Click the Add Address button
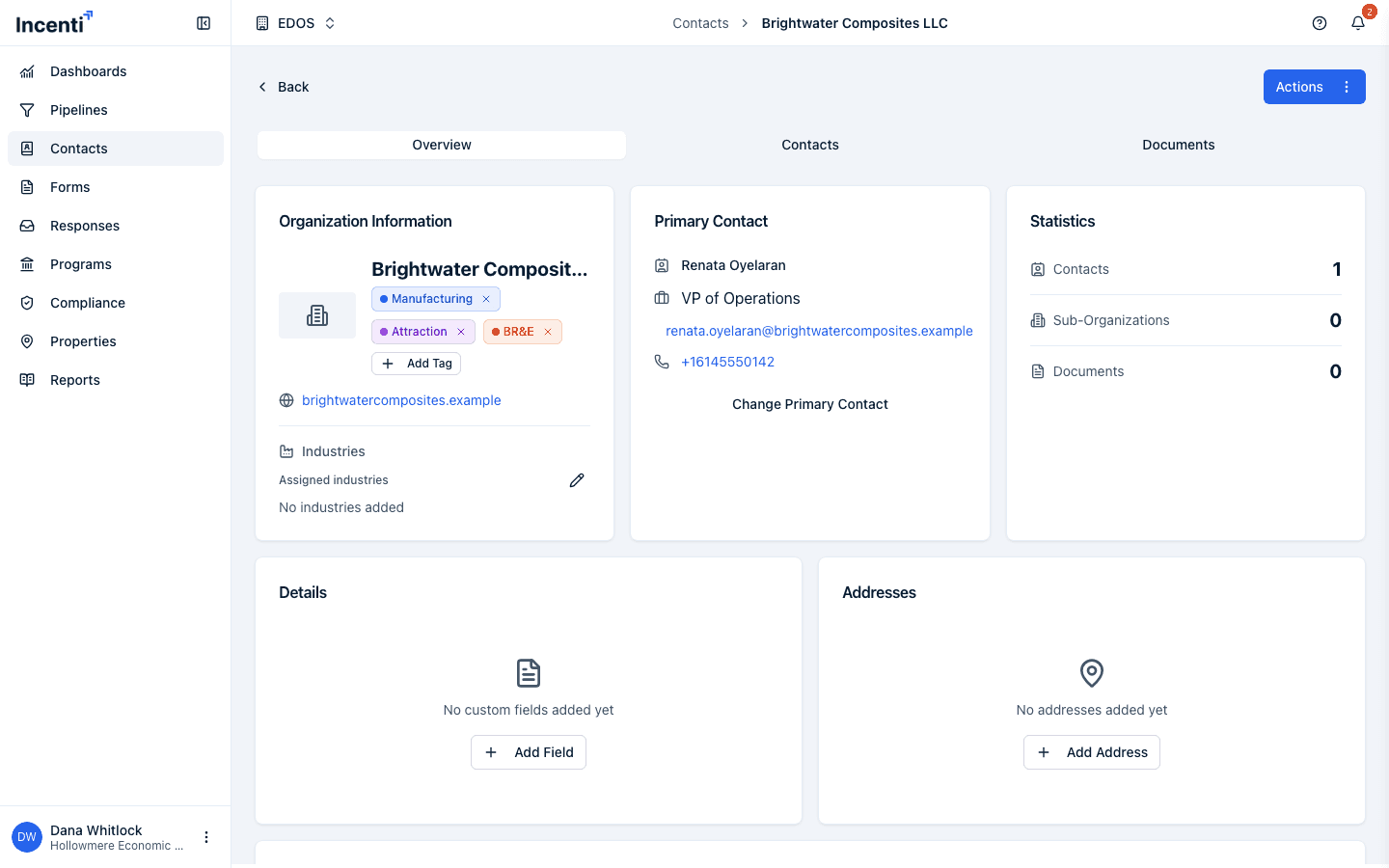The height and width of the screenshot is (868, 1389). click(1092, 752)
